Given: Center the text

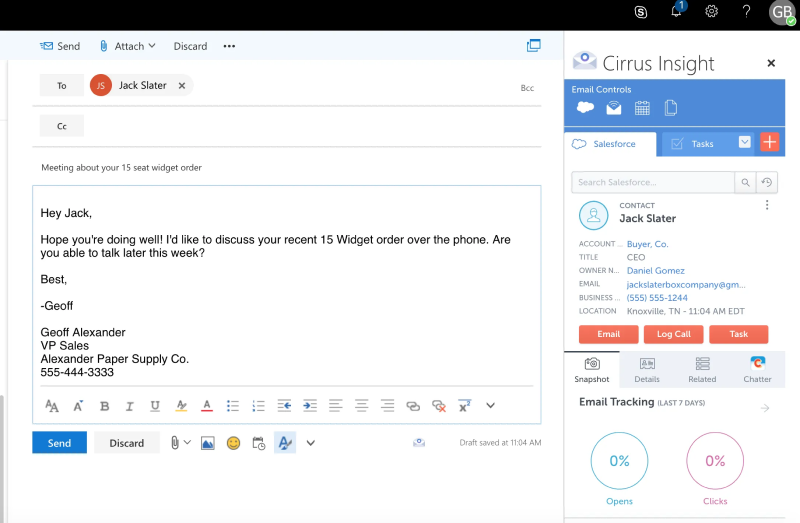Looking at the screenshot, I should pyautogui.click(x=361, y=406).
